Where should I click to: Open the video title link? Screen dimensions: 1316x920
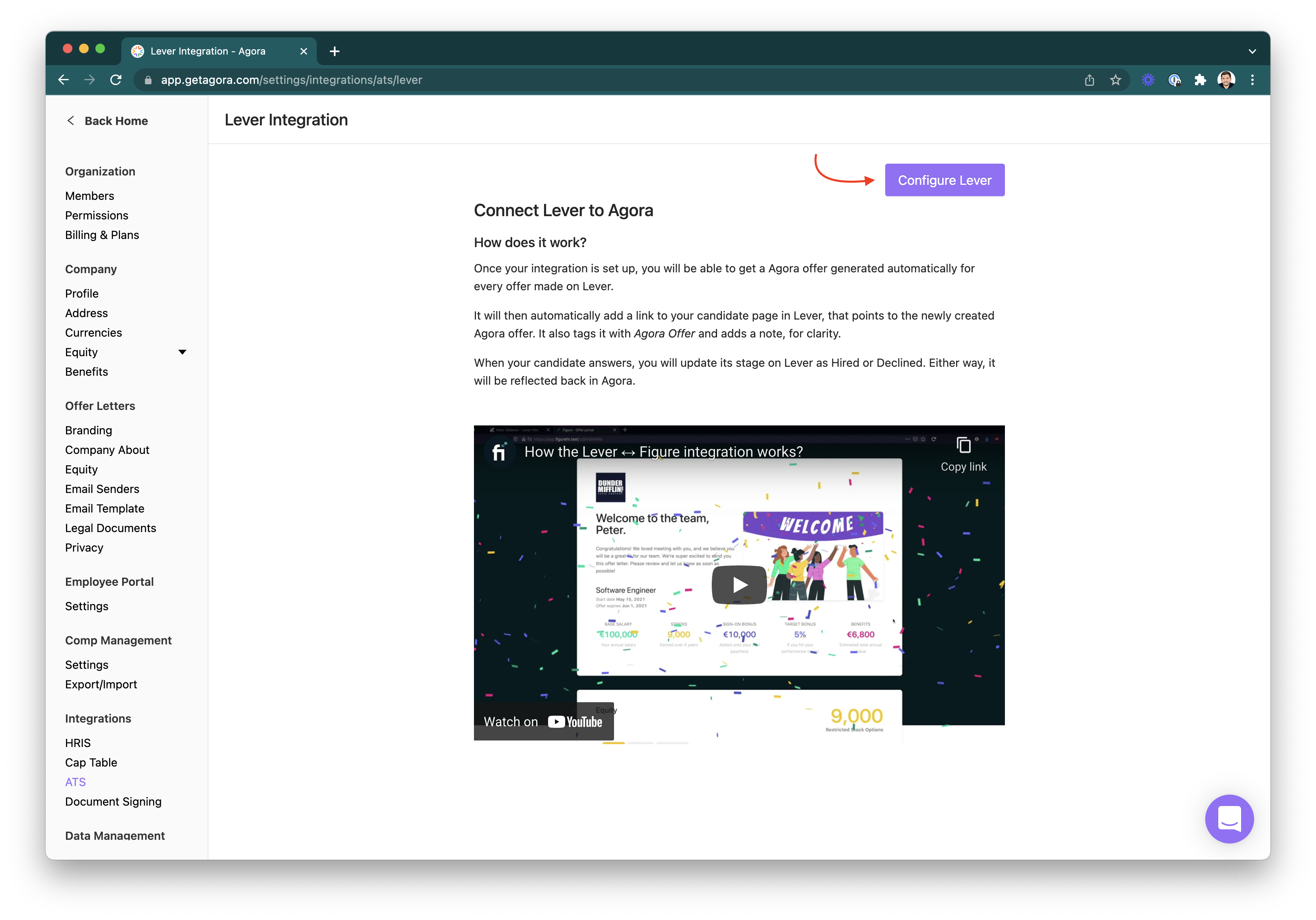[664, 452]
